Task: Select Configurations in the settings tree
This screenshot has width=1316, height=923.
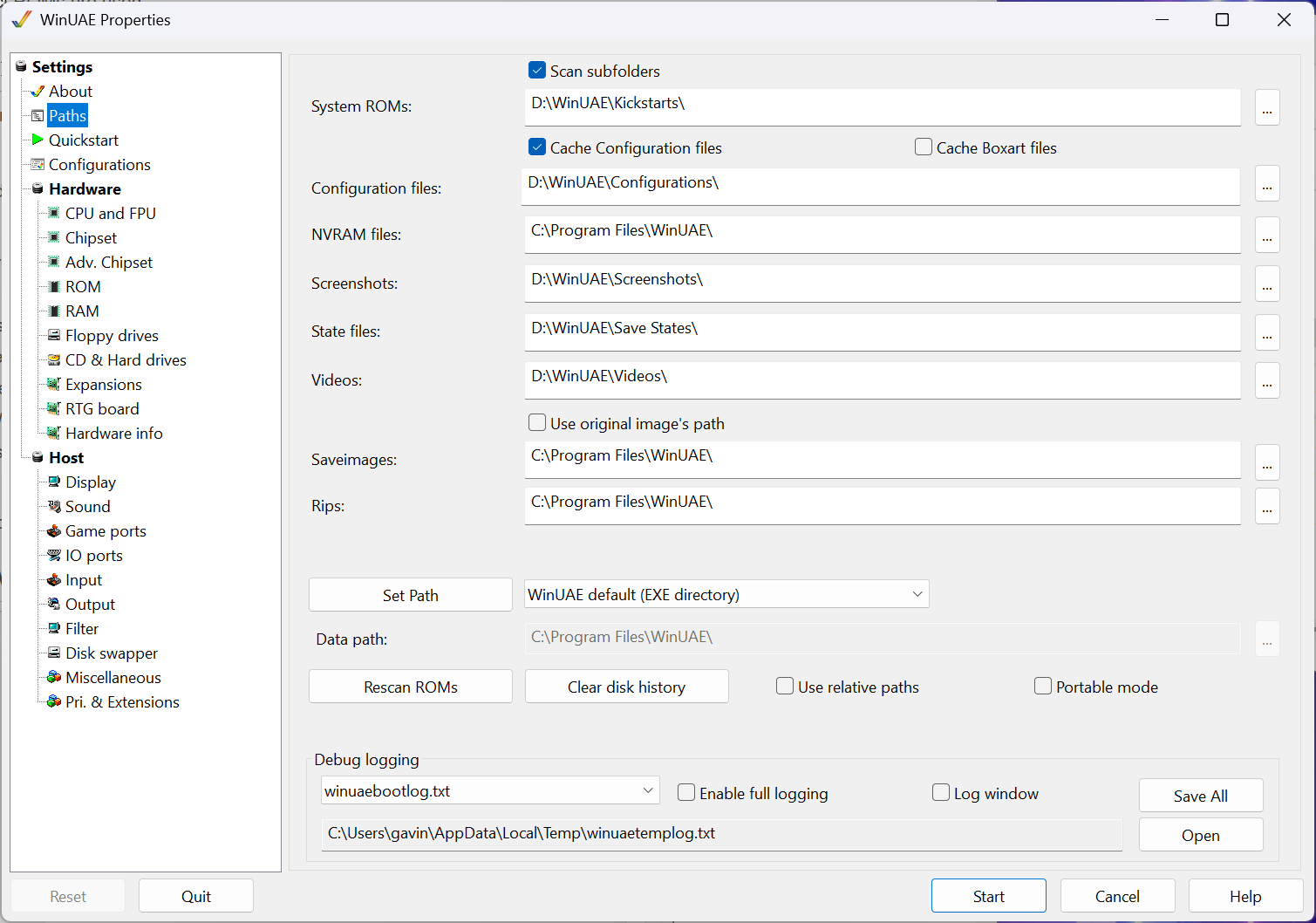Action: pyautogui.click(x=99, y=164)
